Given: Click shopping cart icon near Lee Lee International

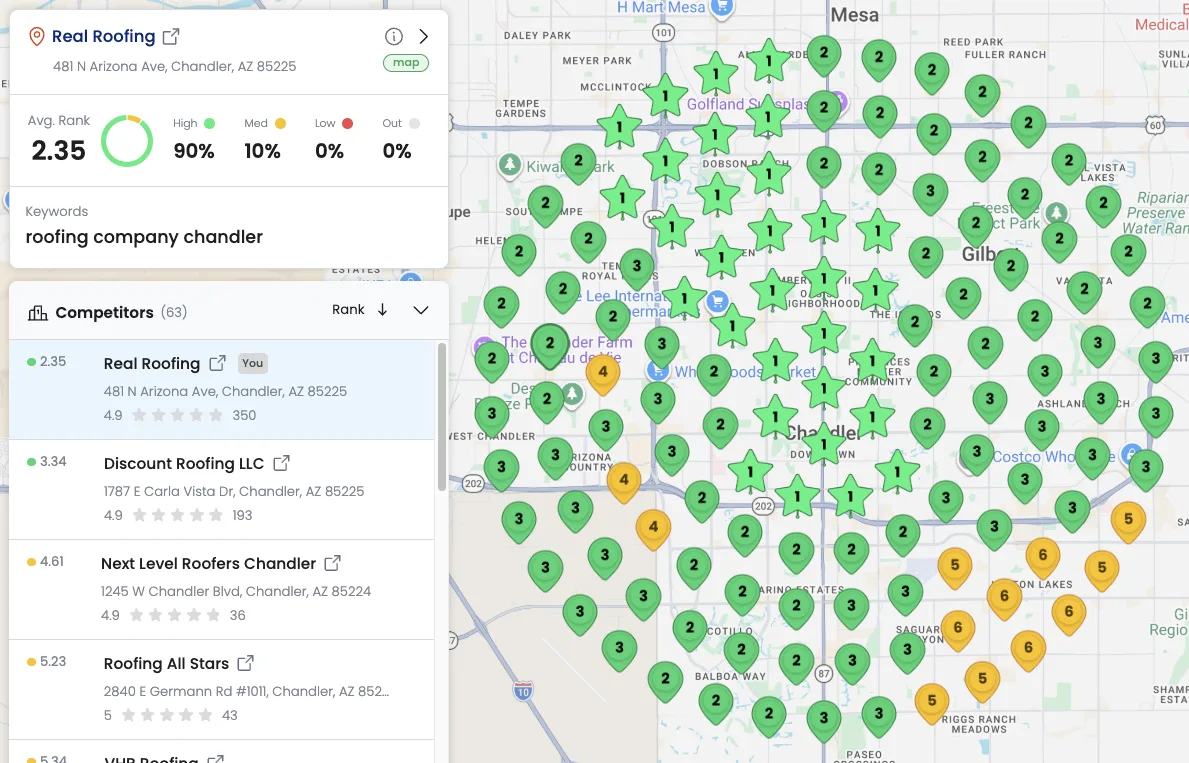Looking at the screenshot, I should click(x=717, y=301).
